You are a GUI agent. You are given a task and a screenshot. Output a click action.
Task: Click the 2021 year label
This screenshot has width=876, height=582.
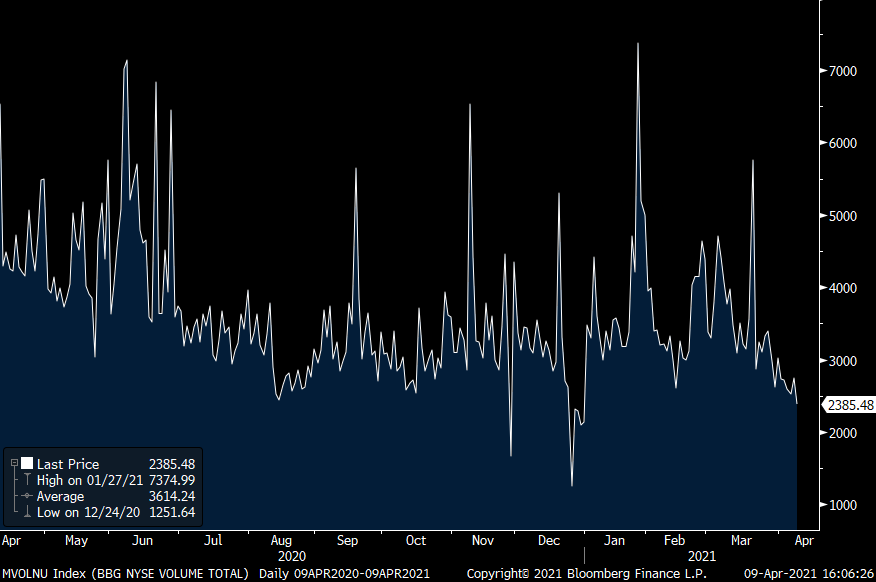coord(702,556)
